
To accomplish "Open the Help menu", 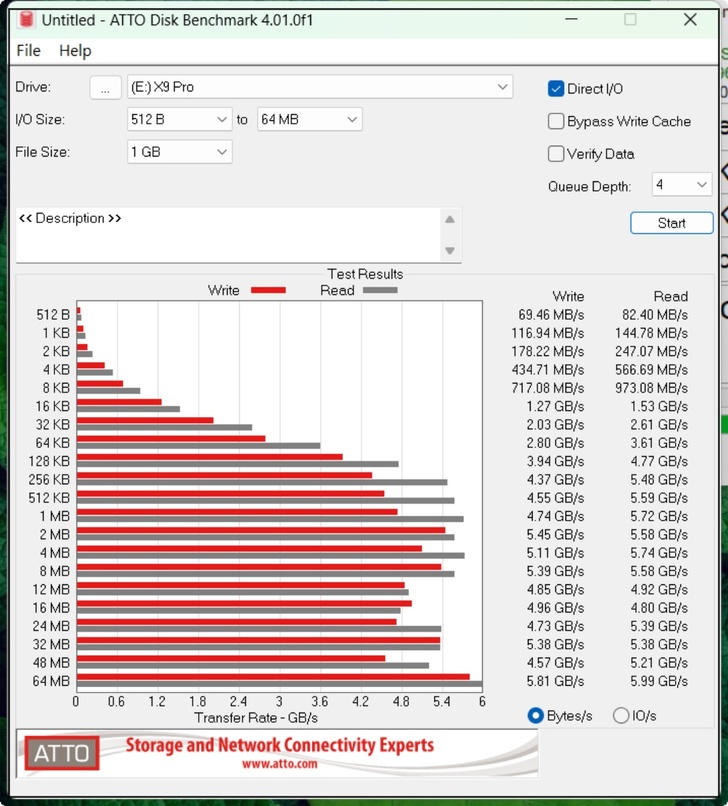I will tap(75, 51).
